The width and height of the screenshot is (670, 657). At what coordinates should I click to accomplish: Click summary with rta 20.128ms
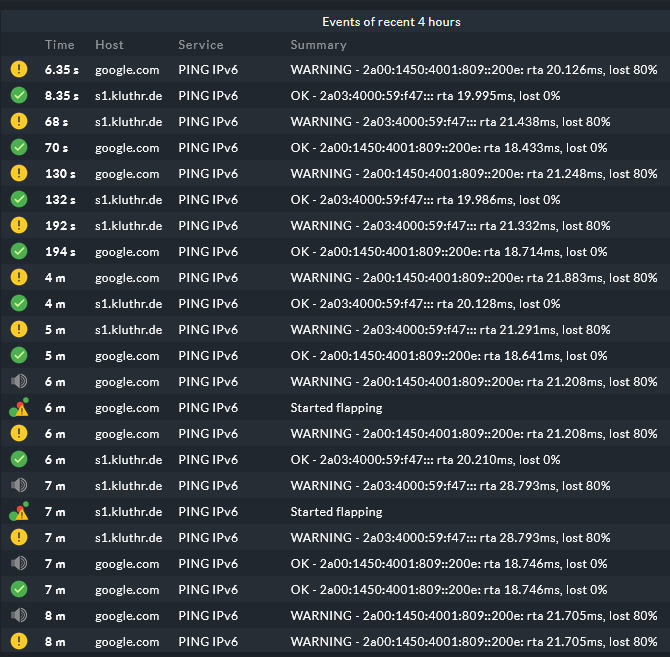pos(425,304)
